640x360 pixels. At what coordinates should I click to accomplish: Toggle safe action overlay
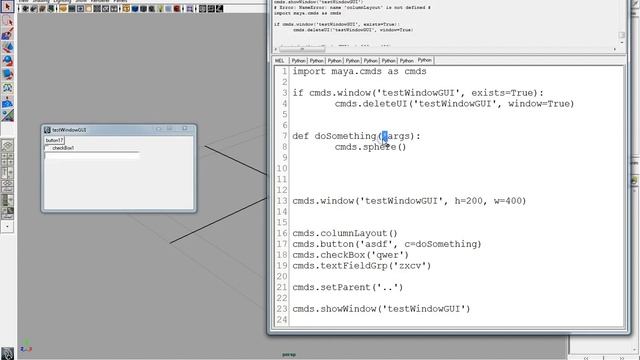coord(105,9)
